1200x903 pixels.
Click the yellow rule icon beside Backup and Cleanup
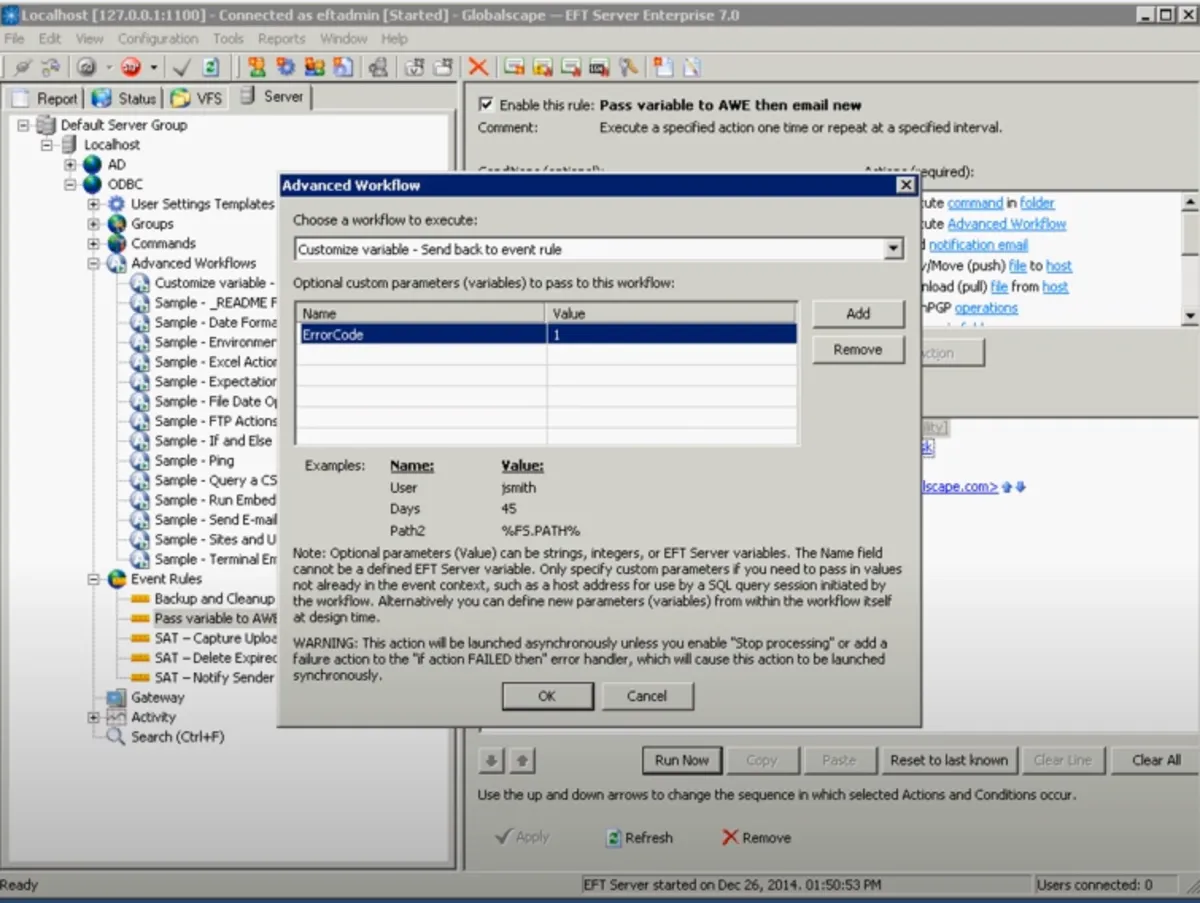(x=140, y=599)
